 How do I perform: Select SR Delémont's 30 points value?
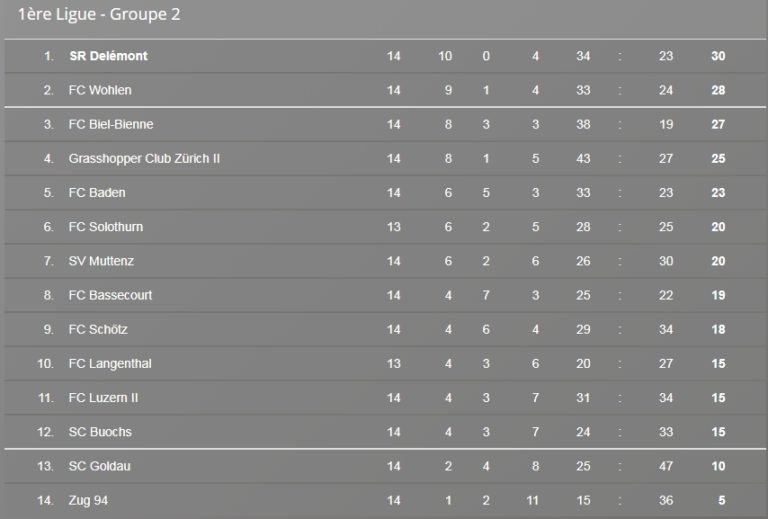click(718, 56)
